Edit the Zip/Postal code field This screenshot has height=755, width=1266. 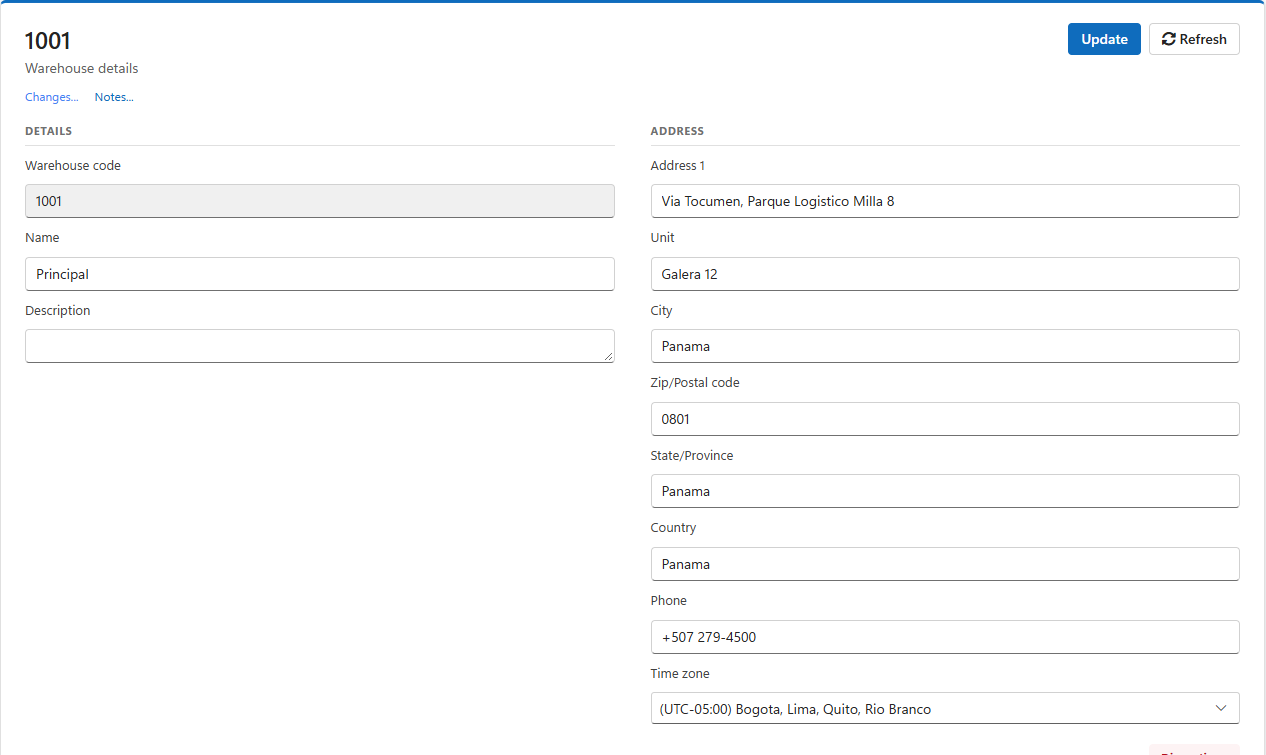[x=945, y=419]
